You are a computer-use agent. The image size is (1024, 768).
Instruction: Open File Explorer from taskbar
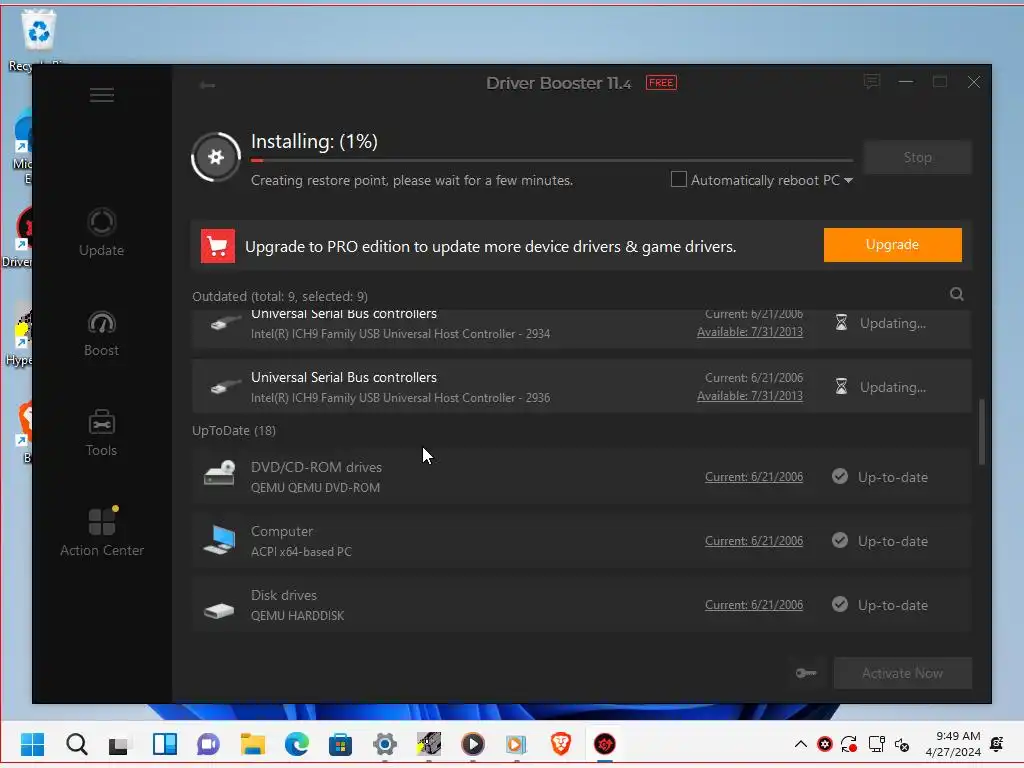coord(252,744)
